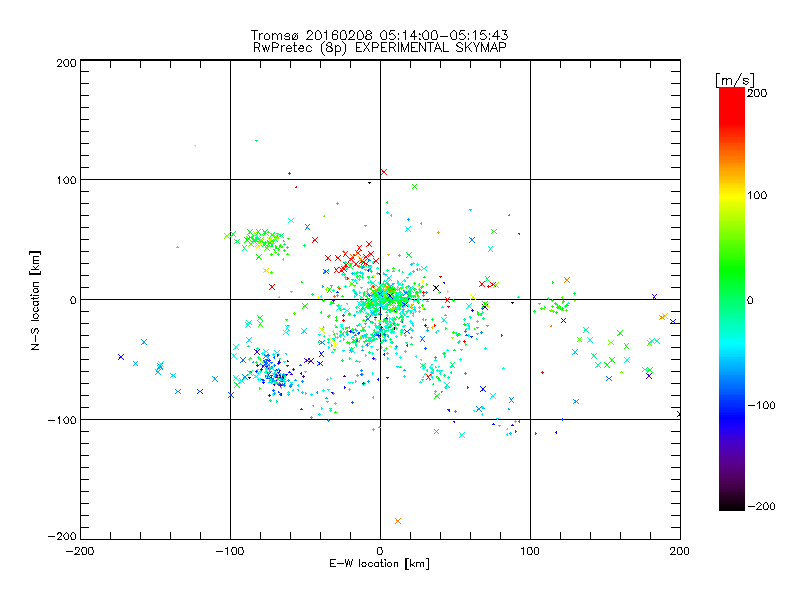This screenshot has width=800, height=600.
Task: Click the red X marker just above the 100 km line
Action: [x=384, y=172]
